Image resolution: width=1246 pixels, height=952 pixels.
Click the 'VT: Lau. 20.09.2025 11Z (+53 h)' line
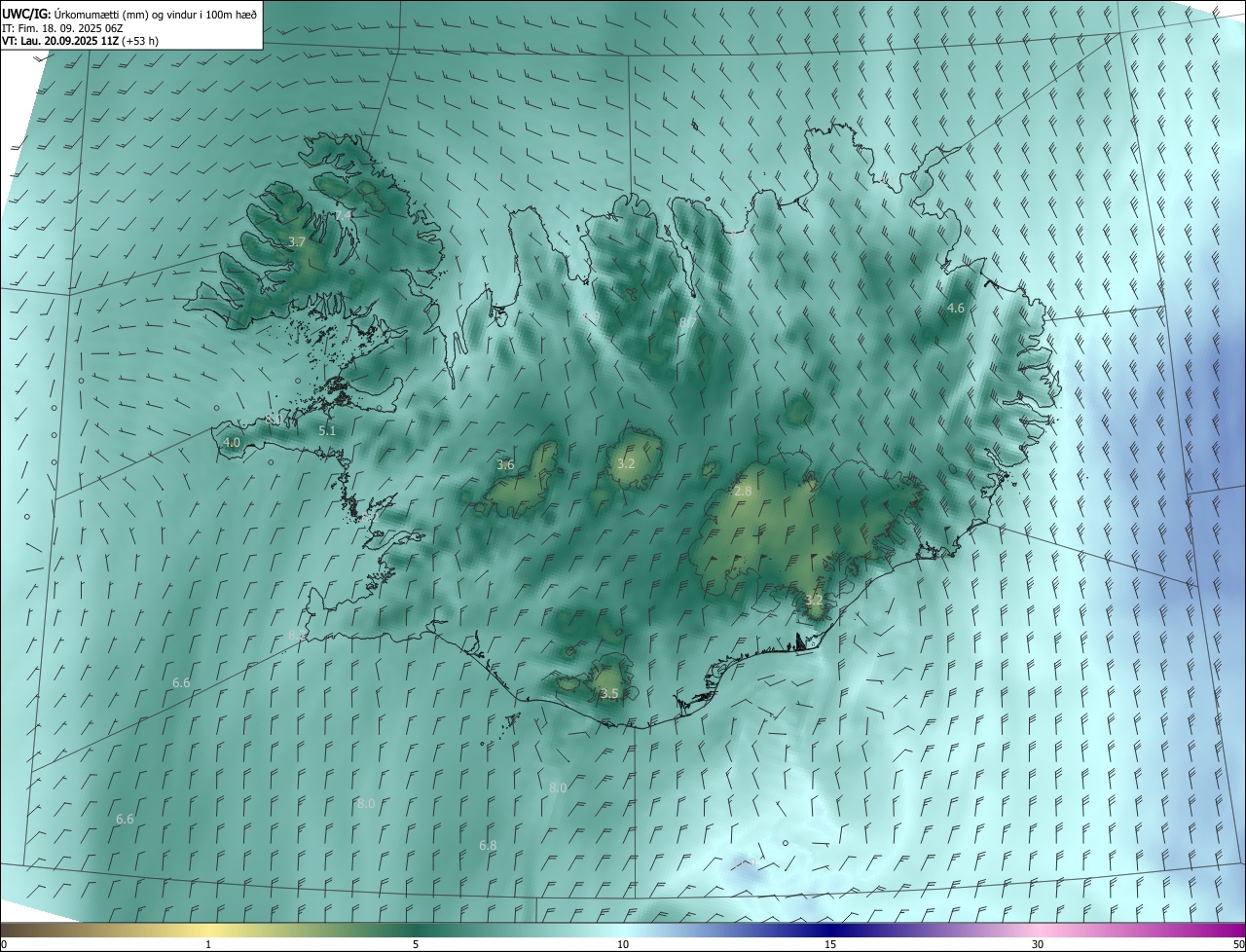coord(80,41)
